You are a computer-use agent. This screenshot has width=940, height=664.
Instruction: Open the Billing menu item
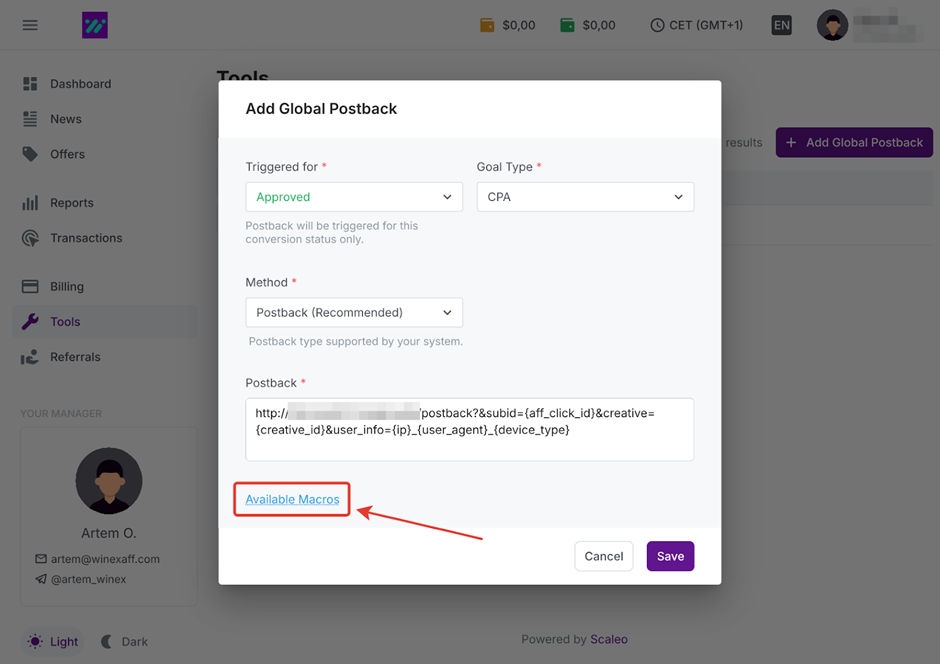pos(67,287)
